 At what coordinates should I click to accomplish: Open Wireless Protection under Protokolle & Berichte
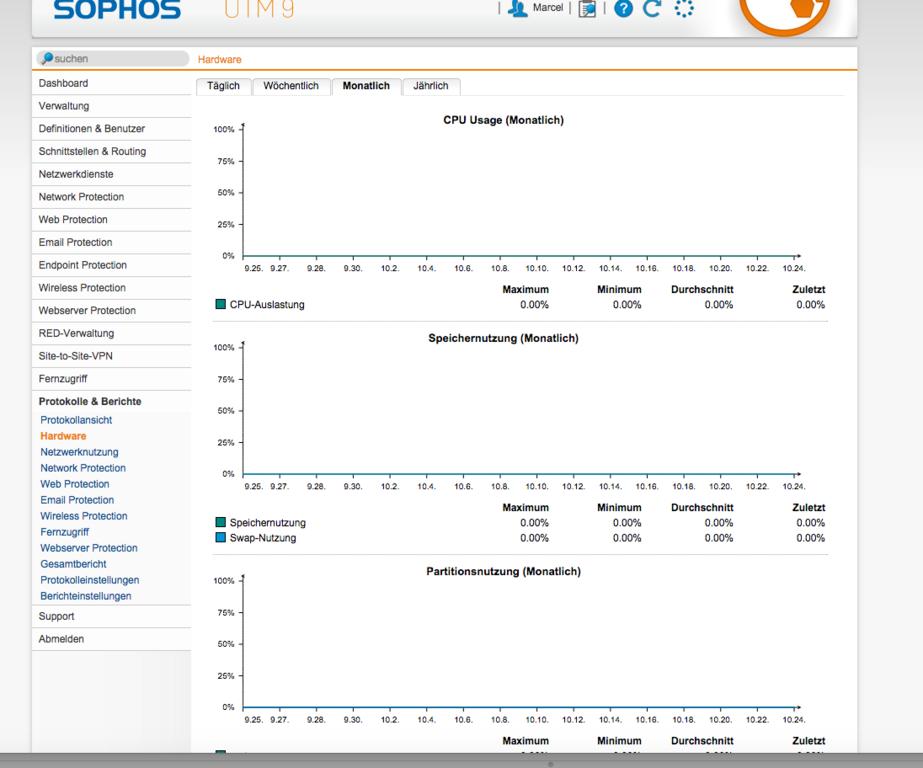point(84,516)
